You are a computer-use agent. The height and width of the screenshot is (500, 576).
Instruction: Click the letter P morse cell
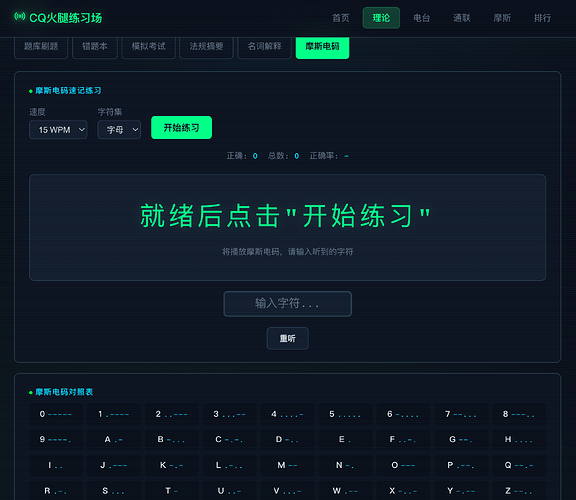[461, 465]
